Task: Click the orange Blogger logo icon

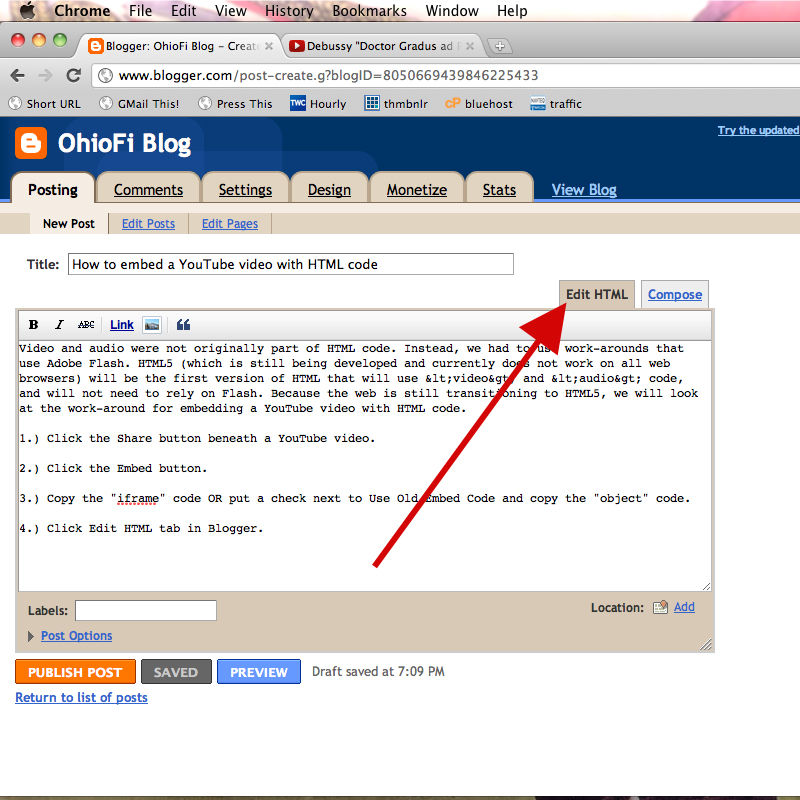Action: point(31,143)
